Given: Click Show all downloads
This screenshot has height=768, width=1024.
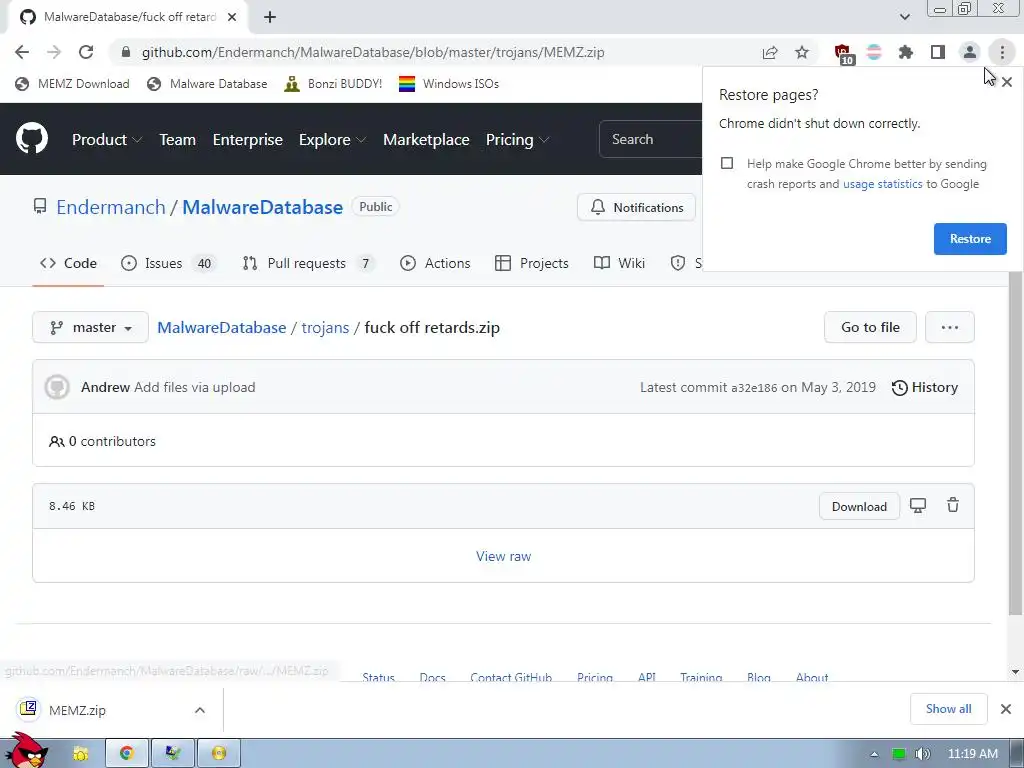Looking at the screenshot, I should 948,709.
